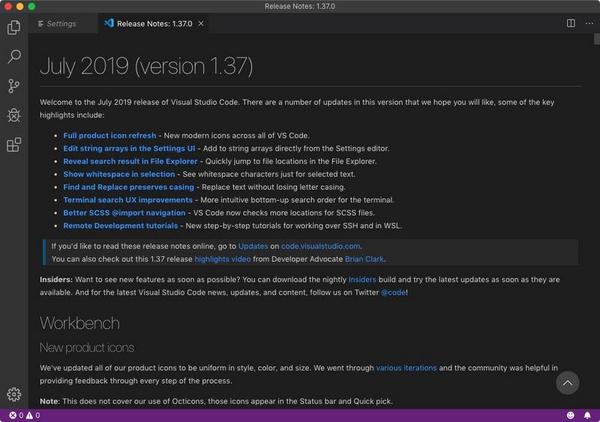The width and height of the screenshot is (600, 422).
Task: Open Remote Development tutorials link
Action: (121, 226)
